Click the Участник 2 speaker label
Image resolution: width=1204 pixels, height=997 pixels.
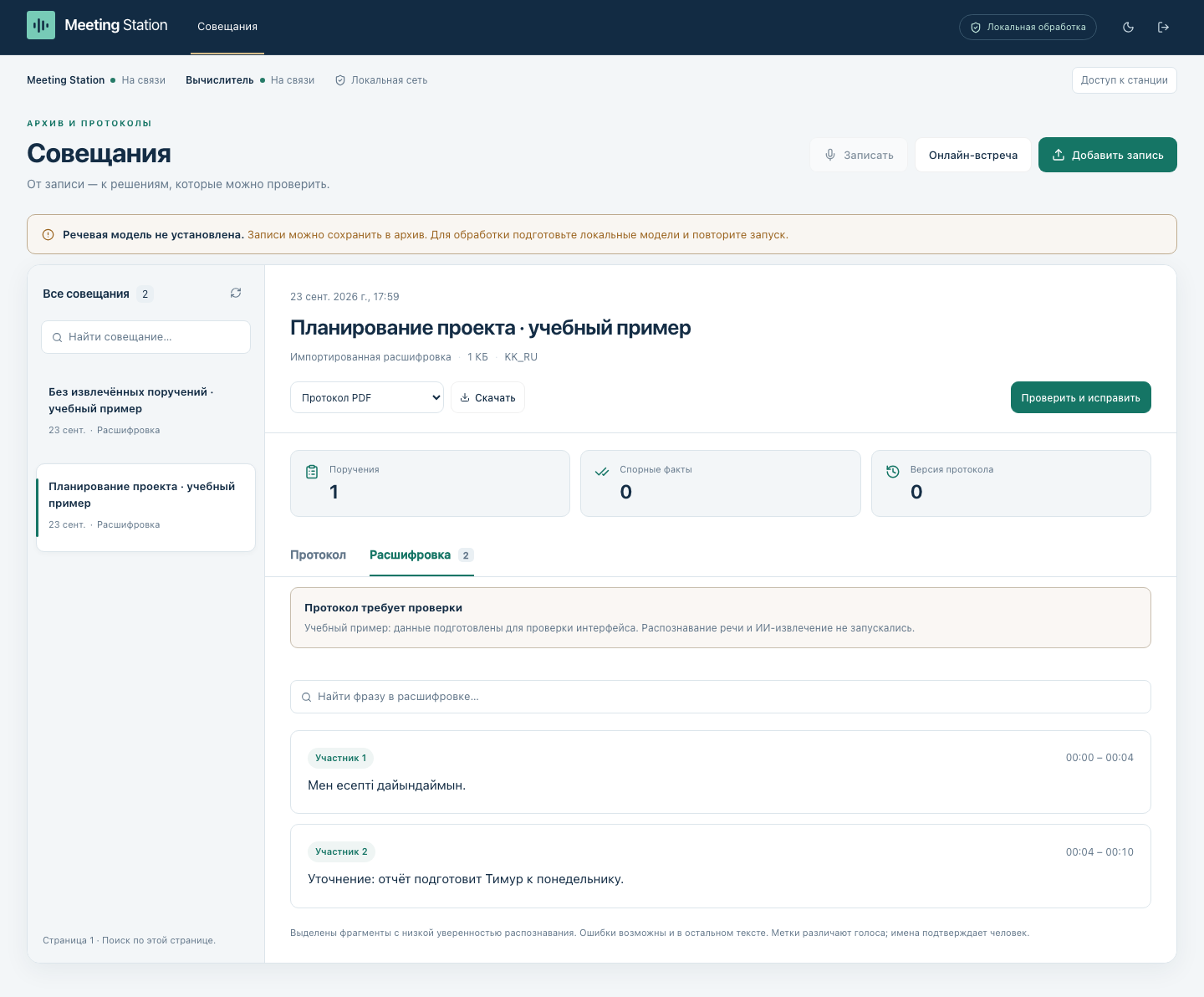[341, 851]
